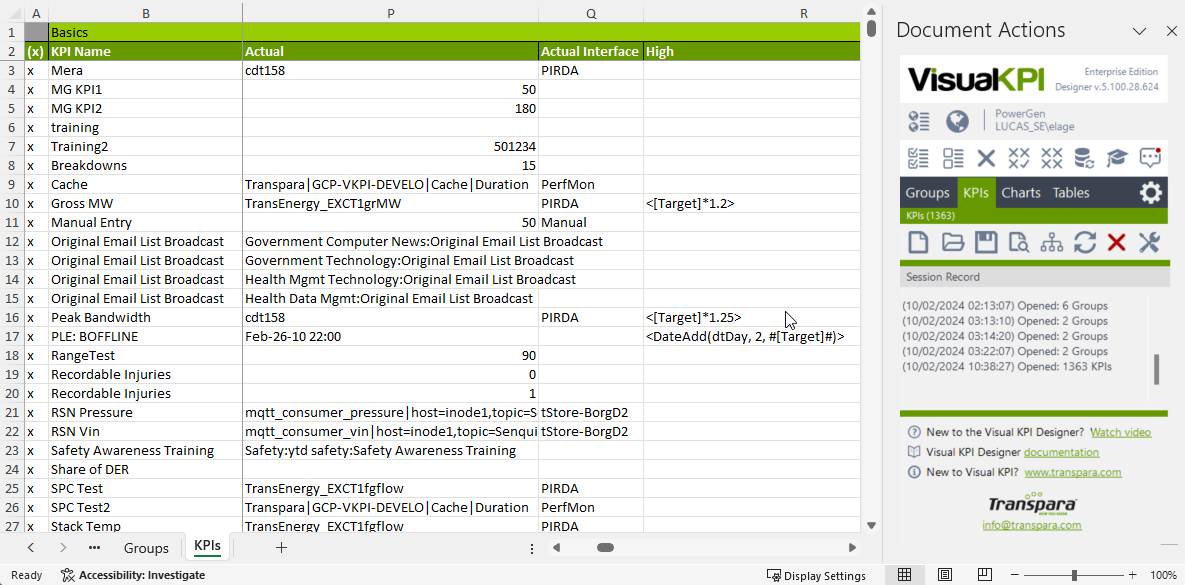Viewport: 1185px width, 585px height.
Task: Open the chat feedback bubble icon
Action: coord(1150,157)
